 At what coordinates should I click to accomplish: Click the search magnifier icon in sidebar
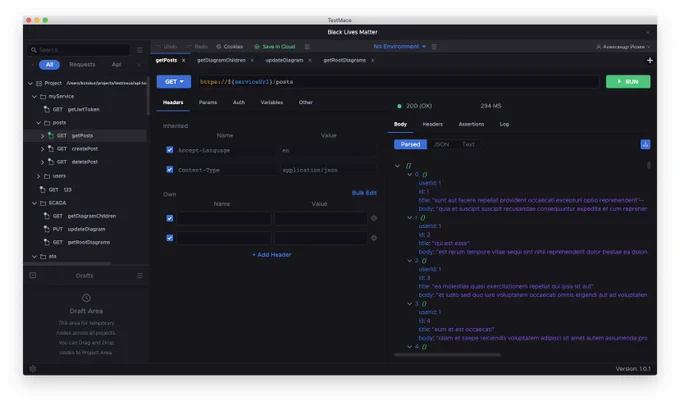33,50
